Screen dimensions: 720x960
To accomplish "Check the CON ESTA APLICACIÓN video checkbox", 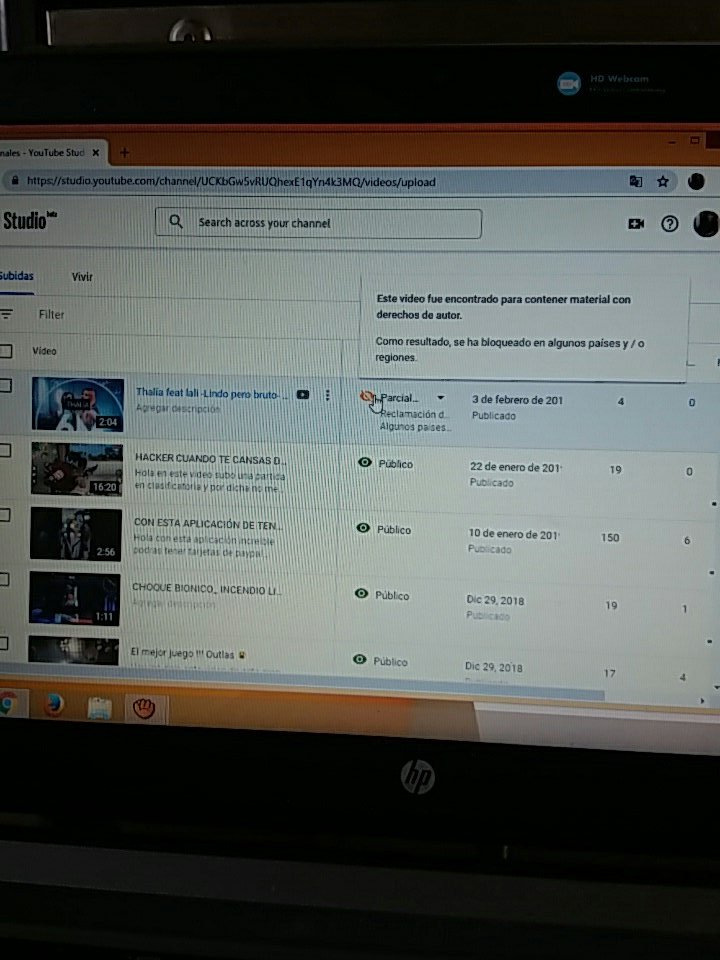I will click(4, 515).
